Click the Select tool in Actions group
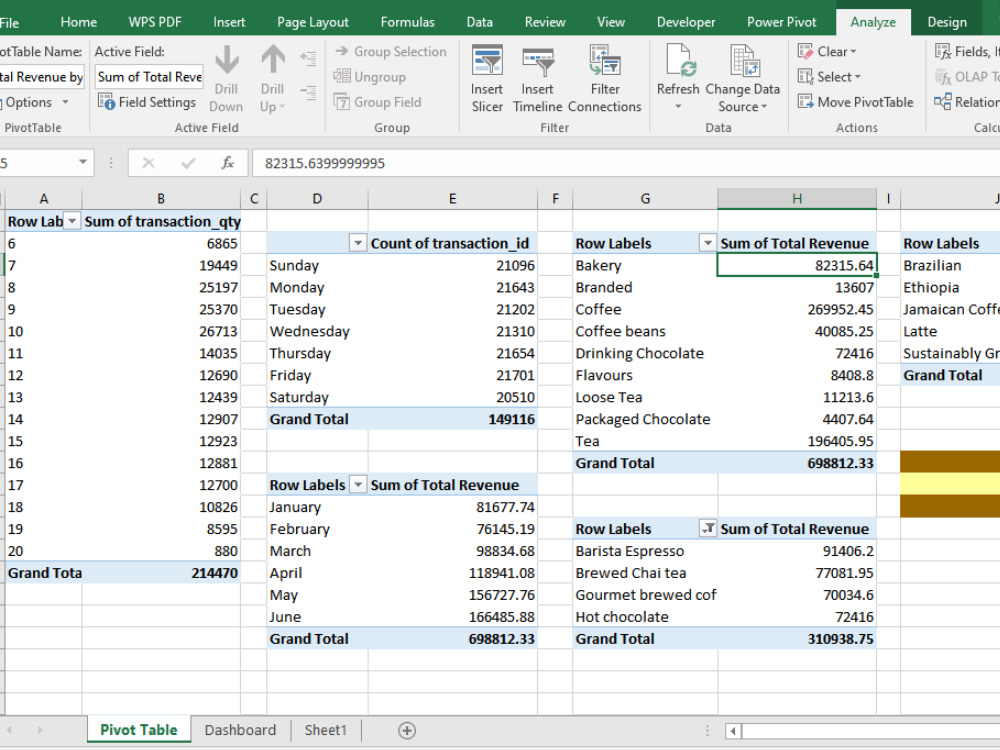This screenshot has width=1000, height=750. [829, 76]
